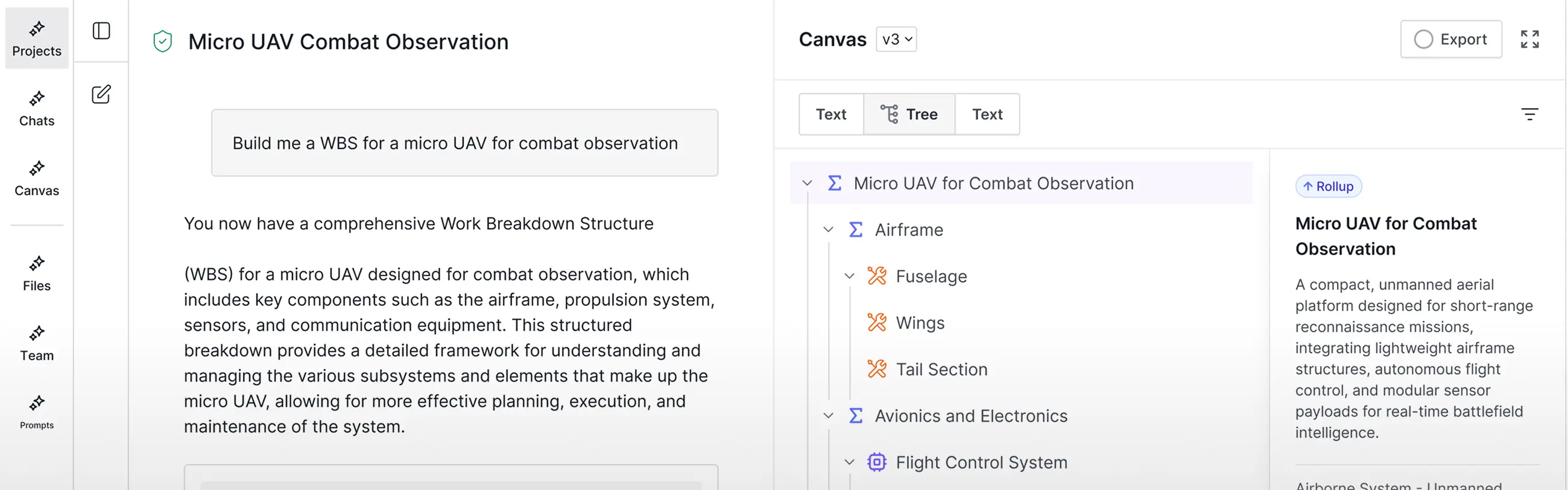Viewport: 1568px width, 490px height.
Task: Click the new chat compose icon
Action: (x=101, y=94)
